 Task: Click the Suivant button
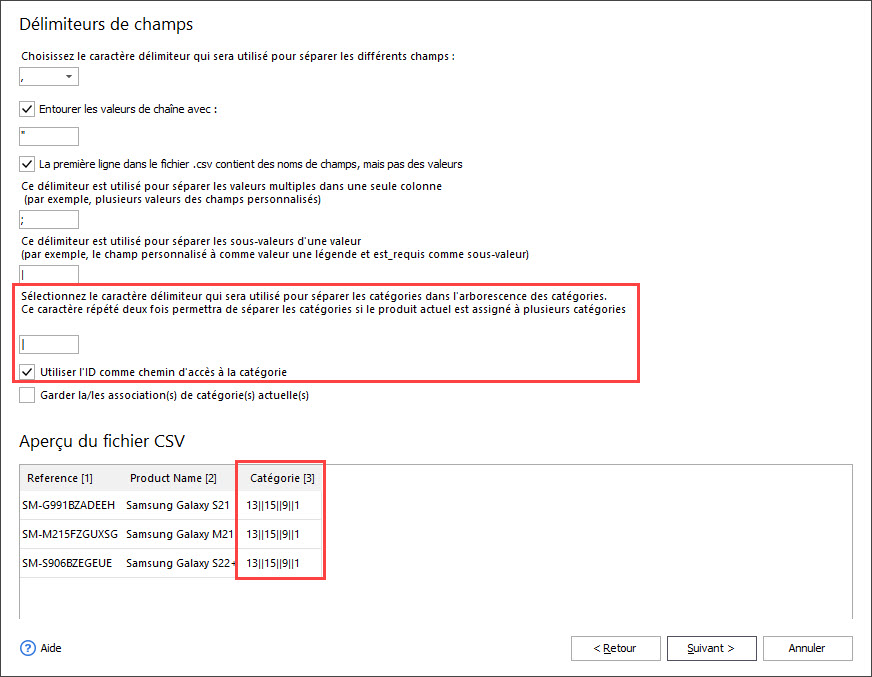click(x=711, y=648)
